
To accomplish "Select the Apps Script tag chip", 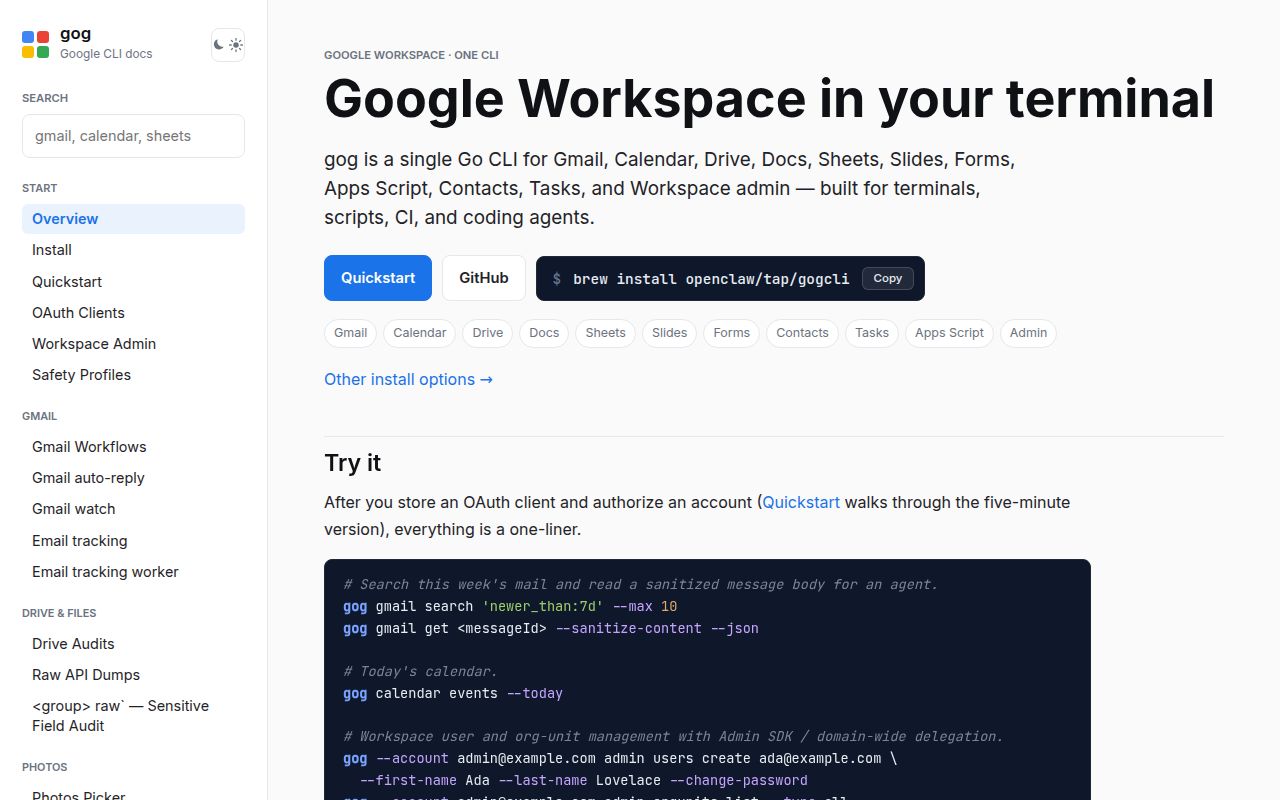I will (949, 333).
